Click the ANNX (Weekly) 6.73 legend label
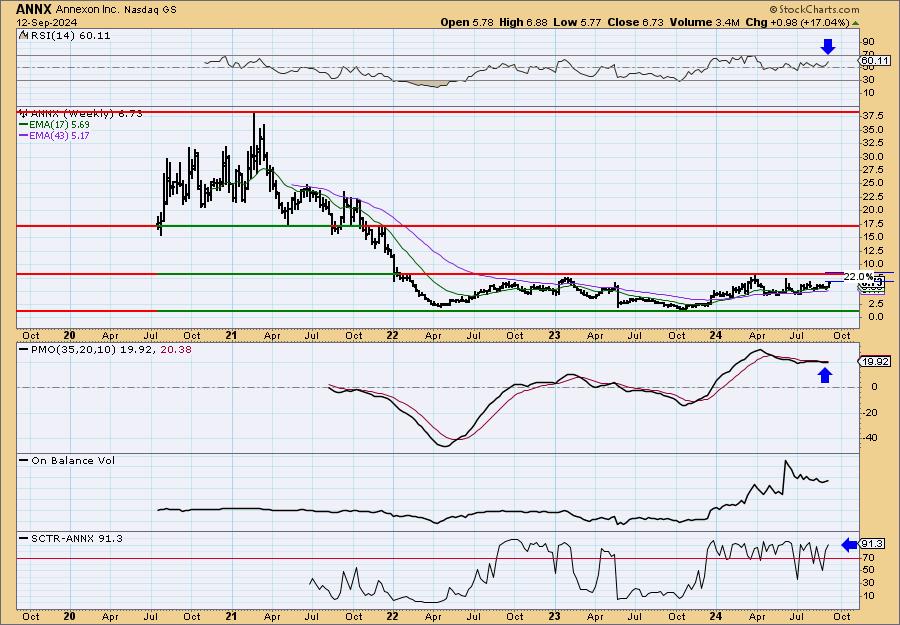The width and height of the screenshot is (900, 625). pyautogui.click(x=87, y=114)
